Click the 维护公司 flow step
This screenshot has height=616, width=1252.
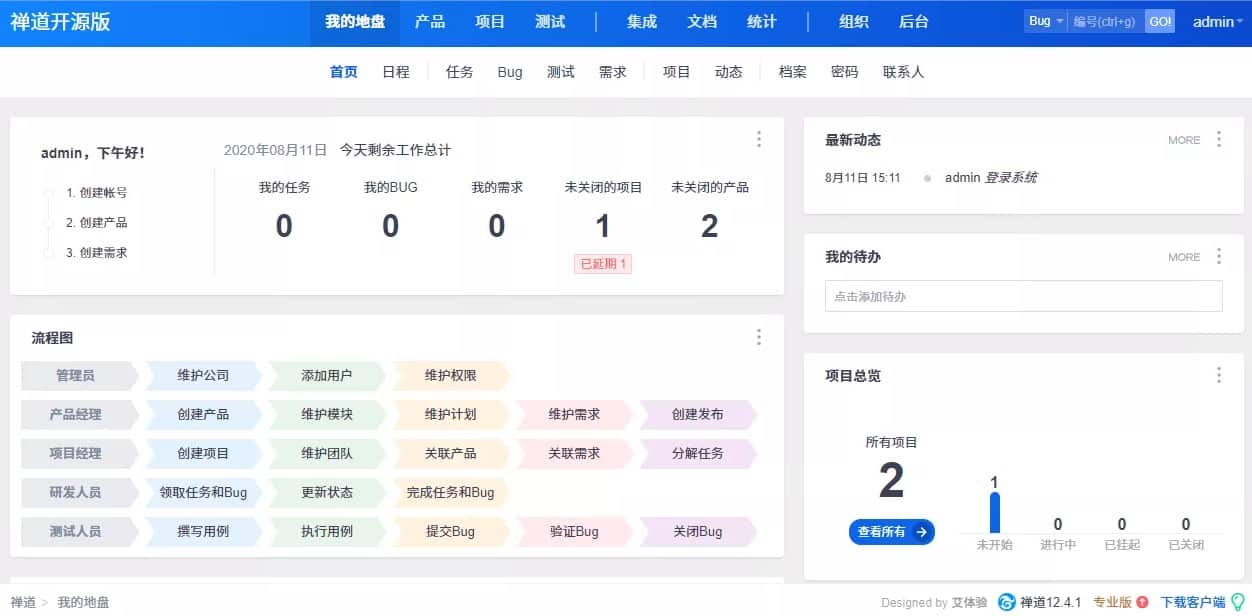point(203,375)
